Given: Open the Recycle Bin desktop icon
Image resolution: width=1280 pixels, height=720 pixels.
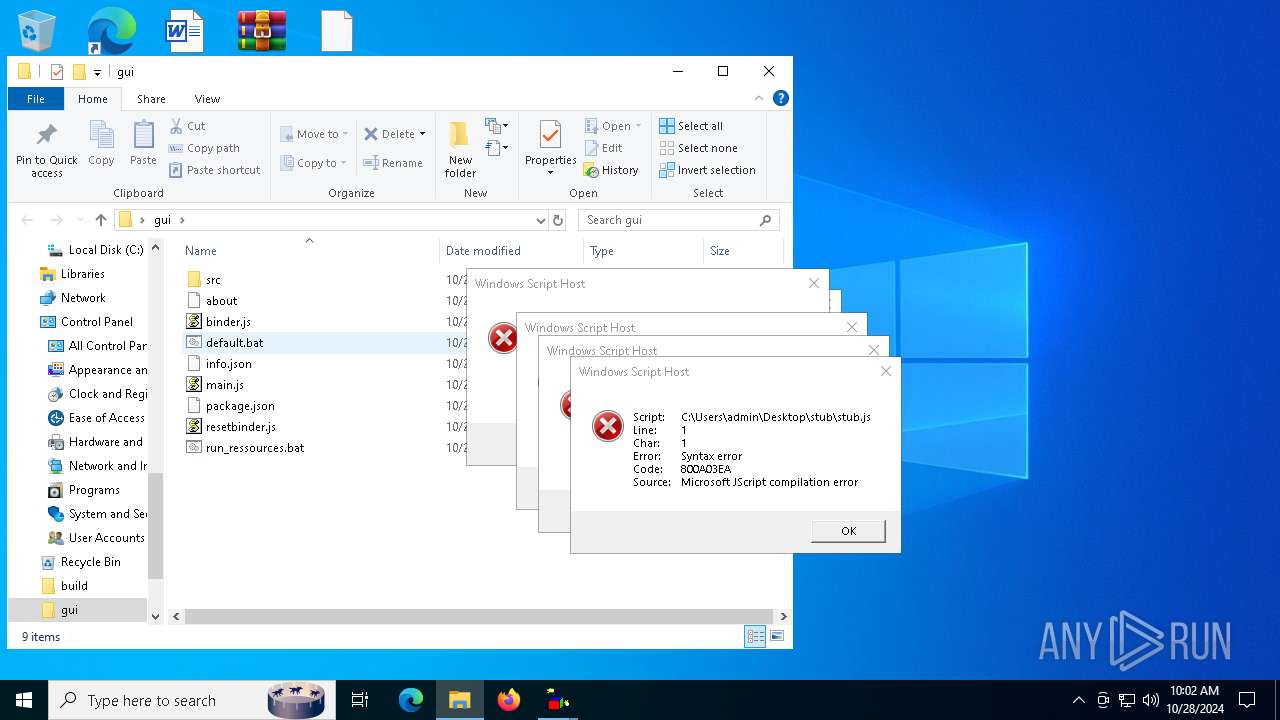Looking at the screenshot, I should 38,30.
